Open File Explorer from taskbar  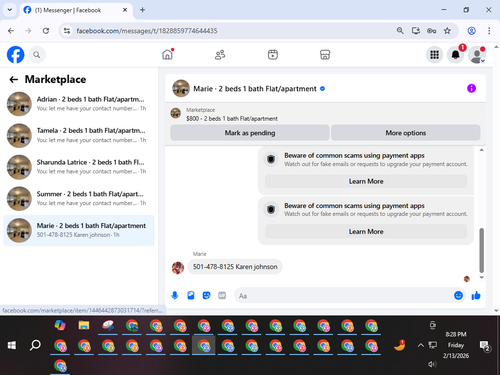84,326
